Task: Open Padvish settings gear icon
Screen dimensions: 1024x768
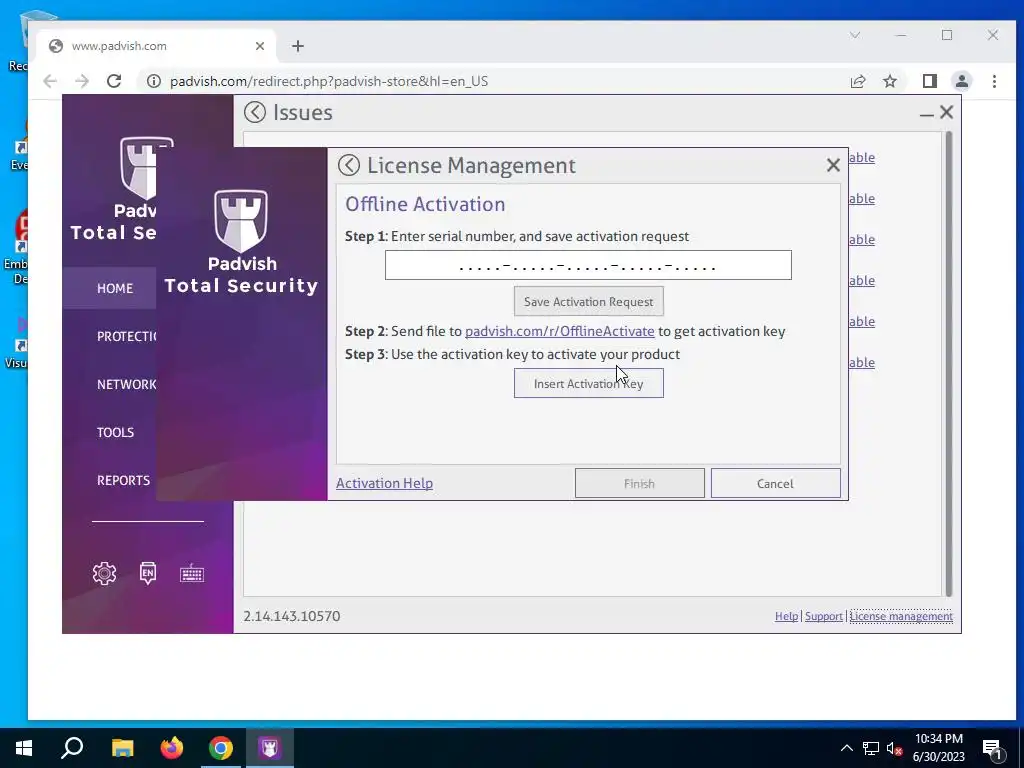Action: tap(104, 573)
